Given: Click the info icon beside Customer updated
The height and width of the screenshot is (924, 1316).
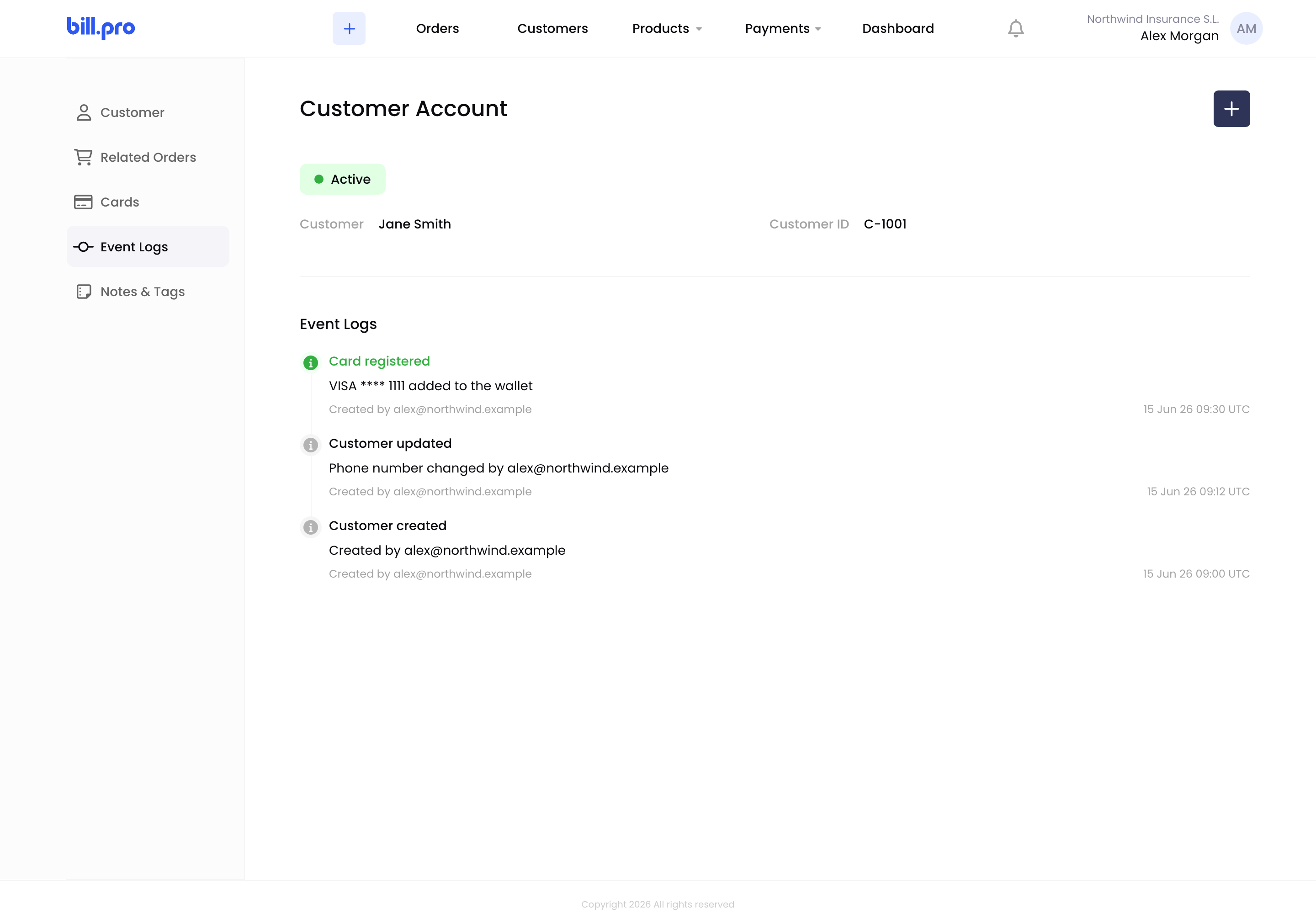Looking at the screenshot, I should [x=311, y=446].
